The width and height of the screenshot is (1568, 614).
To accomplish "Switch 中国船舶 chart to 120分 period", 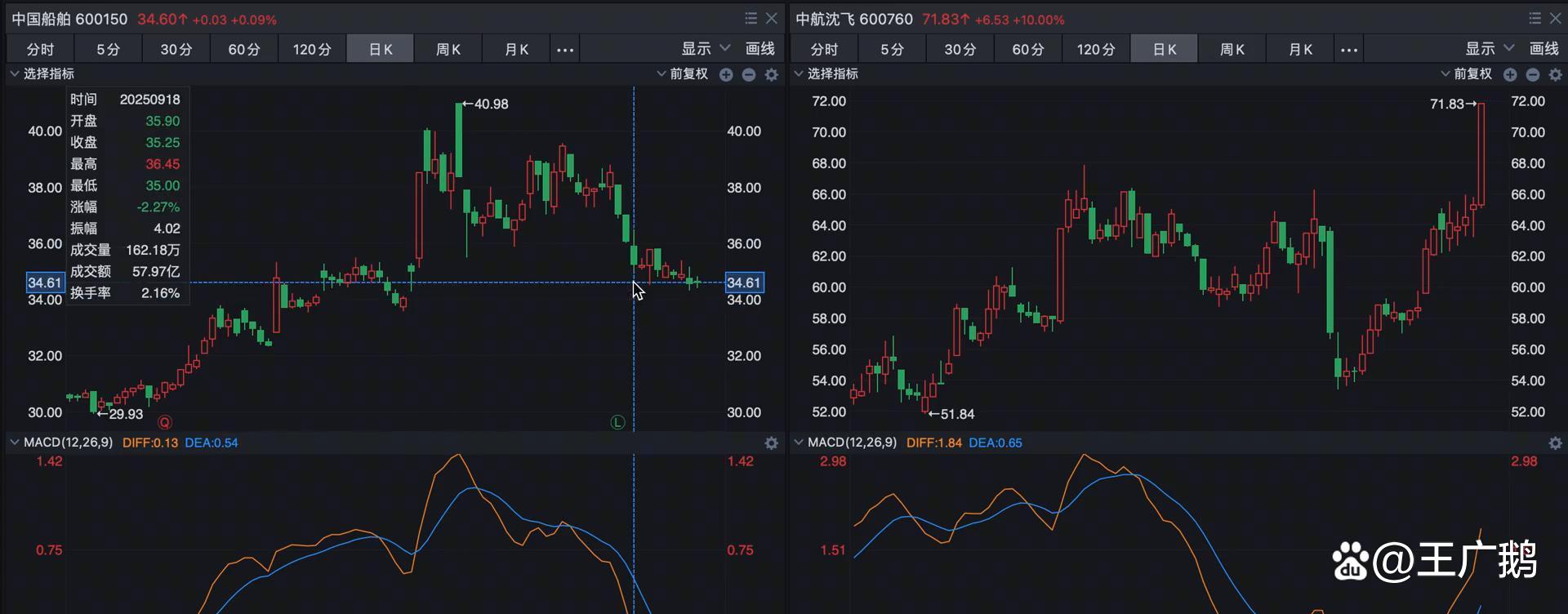I will (x=312, y=49).
